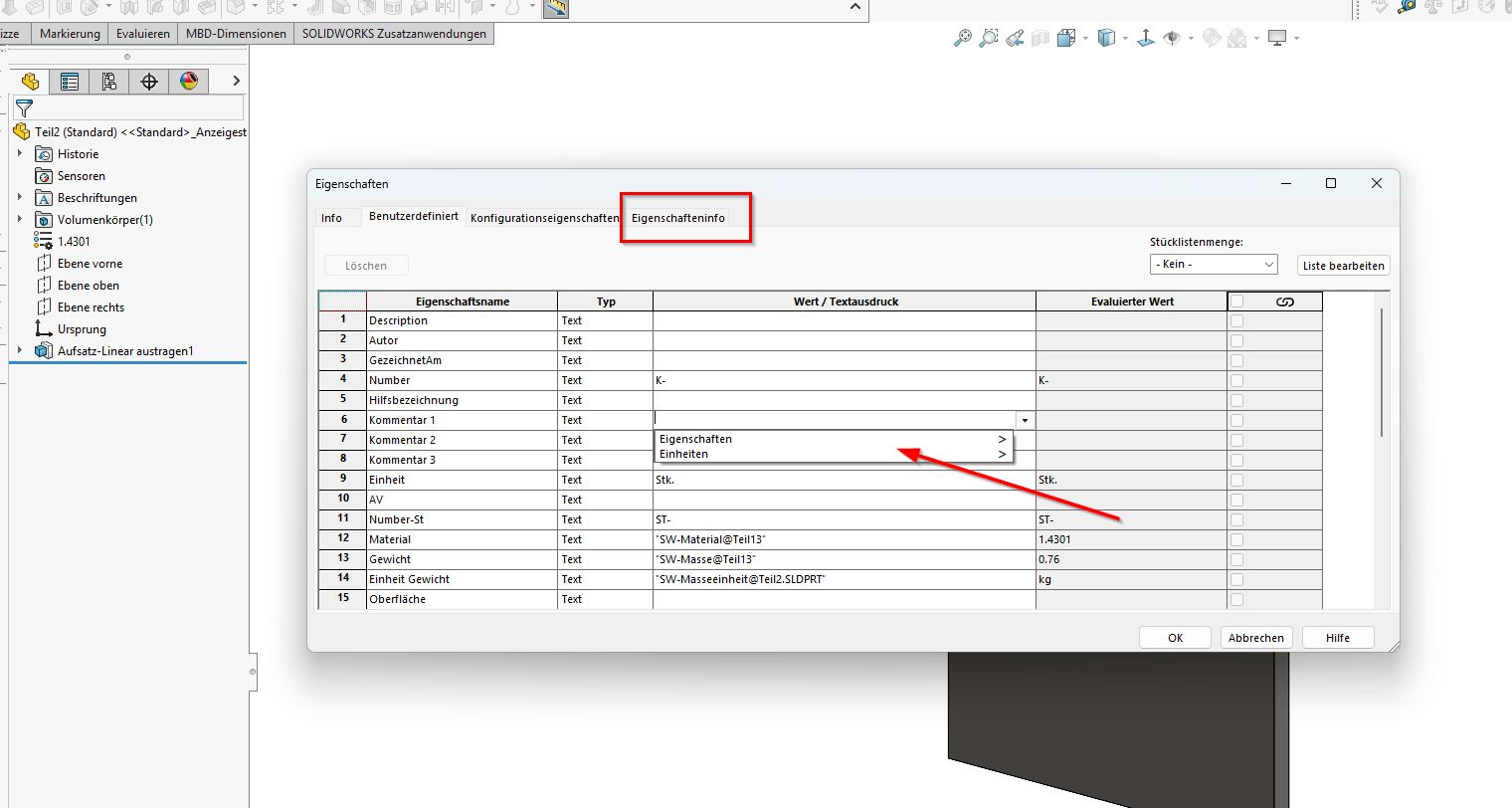Open the Stücklistenmenge dropdown
This screenshot has width=1512, height=808.
(1214, 265)
